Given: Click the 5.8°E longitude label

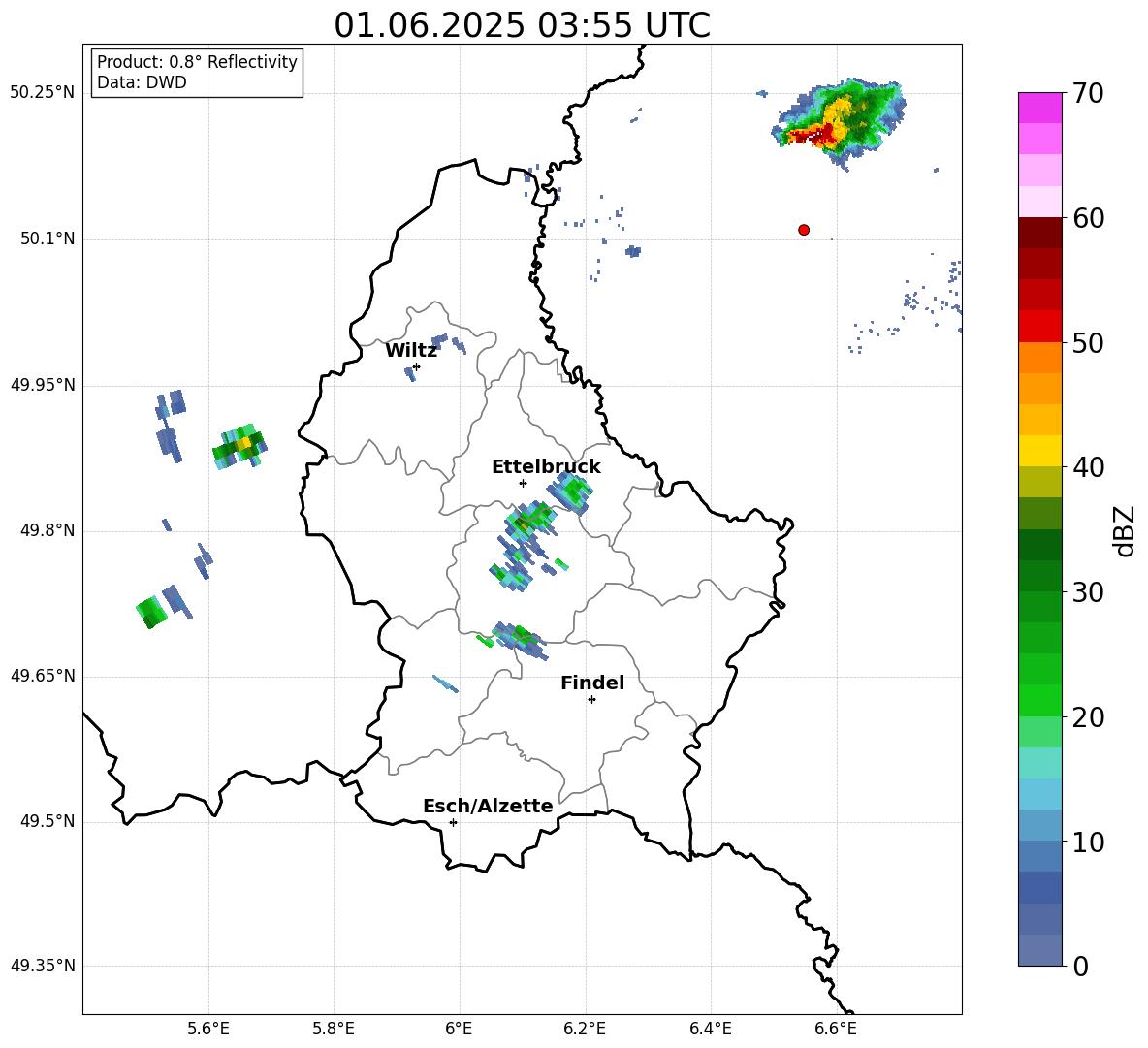Looking at the screenshot, I should 334,1029.
